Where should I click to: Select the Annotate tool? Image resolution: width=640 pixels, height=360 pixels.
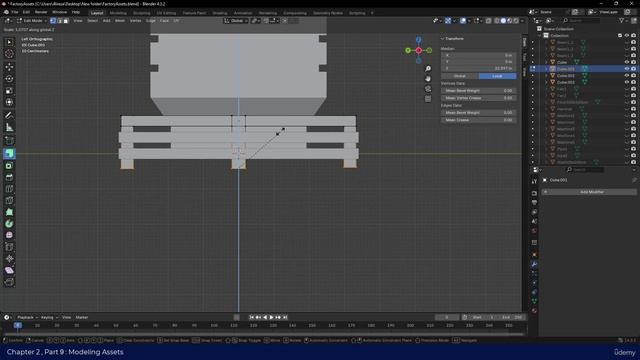click(x=9, y=116)
